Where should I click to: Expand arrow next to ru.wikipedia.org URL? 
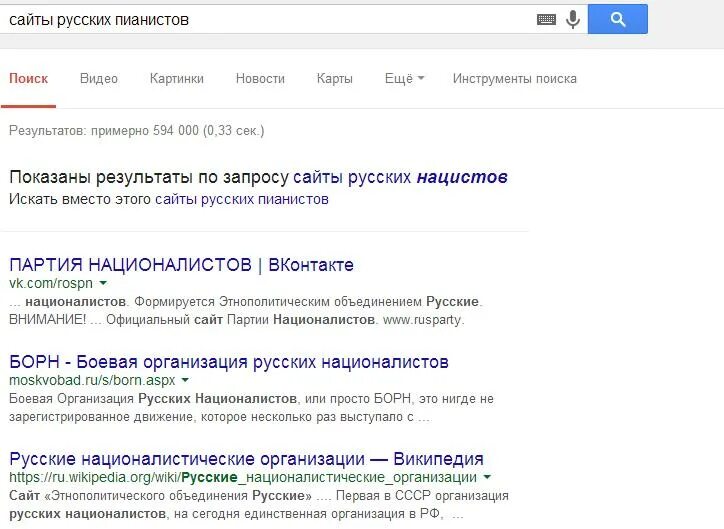pyautogui.click(x=487, y=477)
